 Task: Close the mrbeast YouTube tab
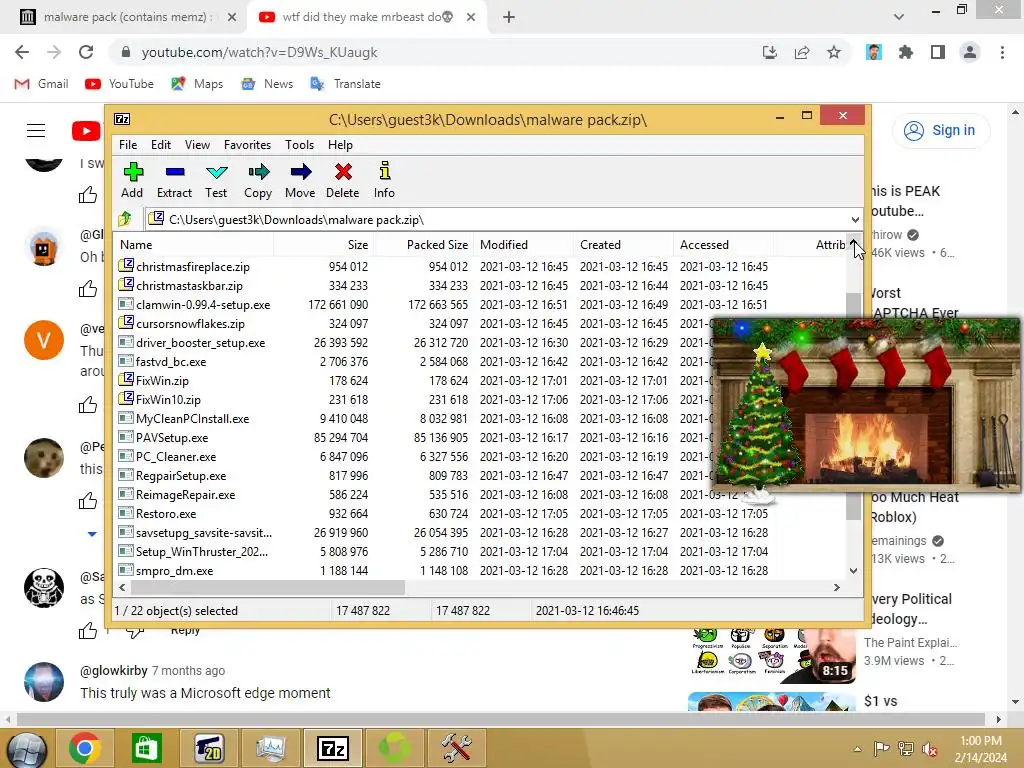(471, 17)
